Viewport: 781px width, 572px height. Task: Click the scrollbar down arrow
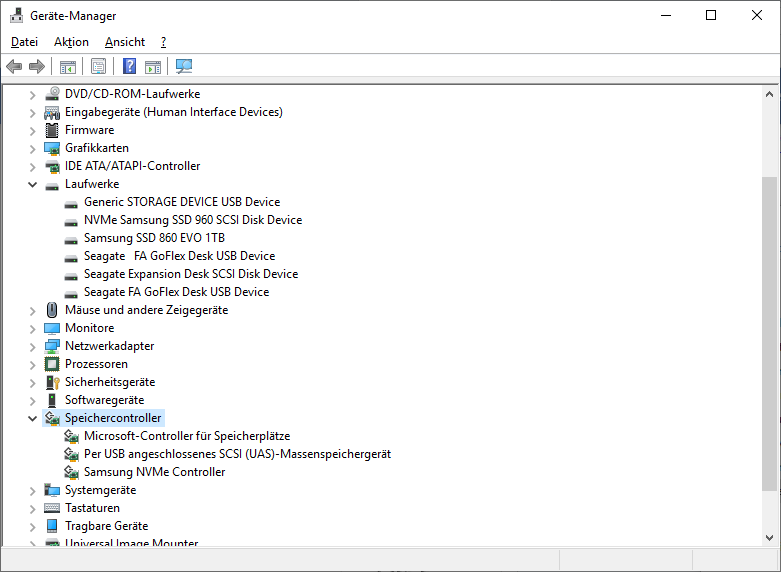769,538
